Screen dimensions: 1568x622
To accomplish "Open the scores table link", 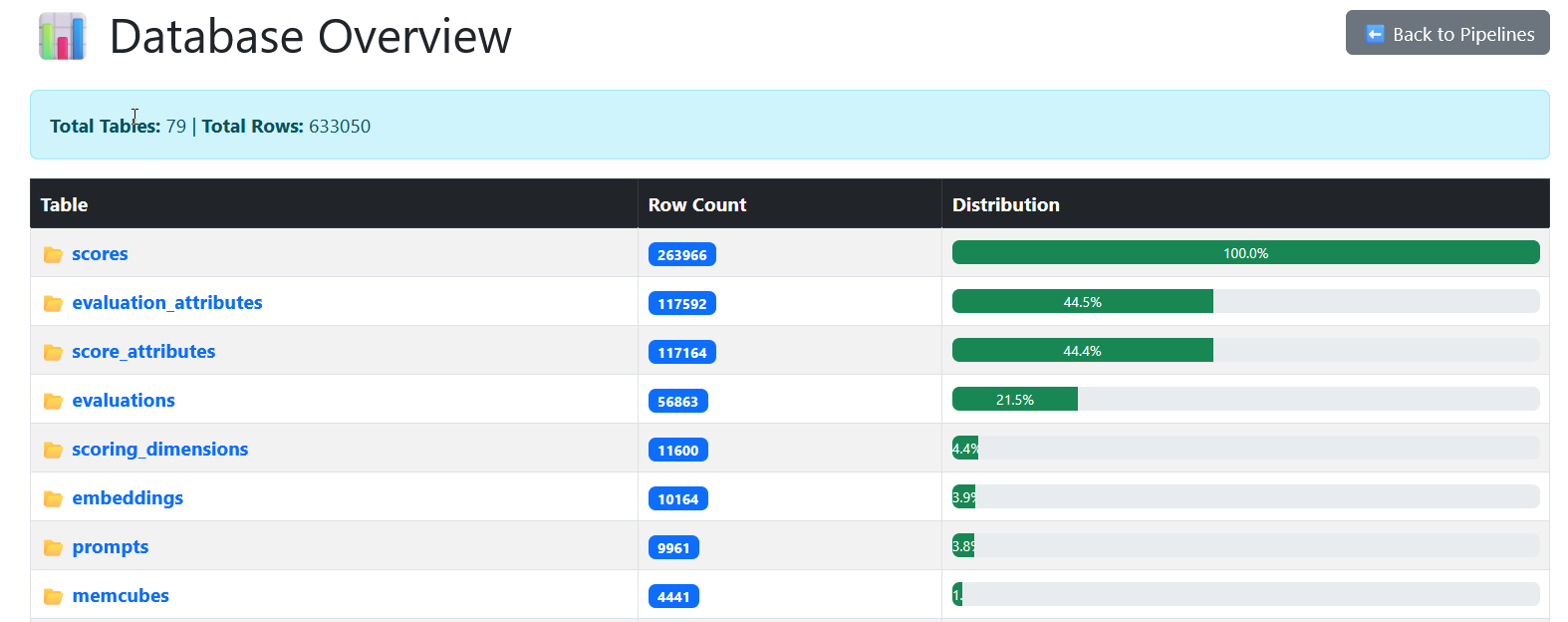I will pyautogui.click(x=100, y=254).
